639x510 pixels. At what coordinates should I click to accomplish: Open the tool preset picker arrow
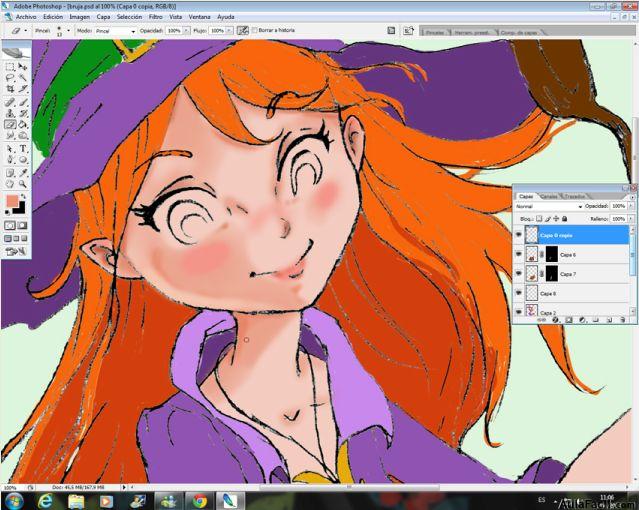pos(26,31)
